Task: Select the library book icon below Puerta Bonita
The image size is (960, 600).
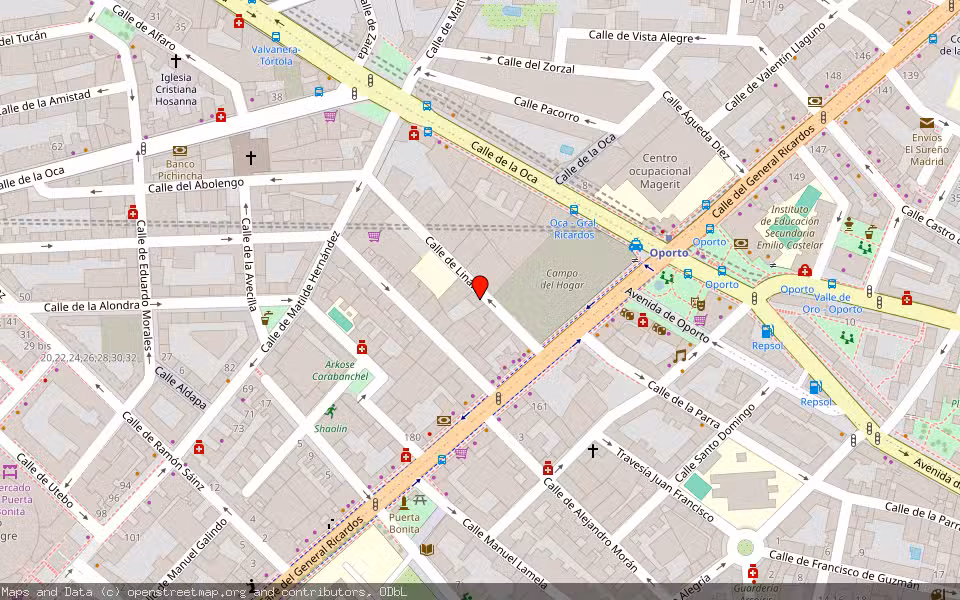Action: (x=427, y=549)
